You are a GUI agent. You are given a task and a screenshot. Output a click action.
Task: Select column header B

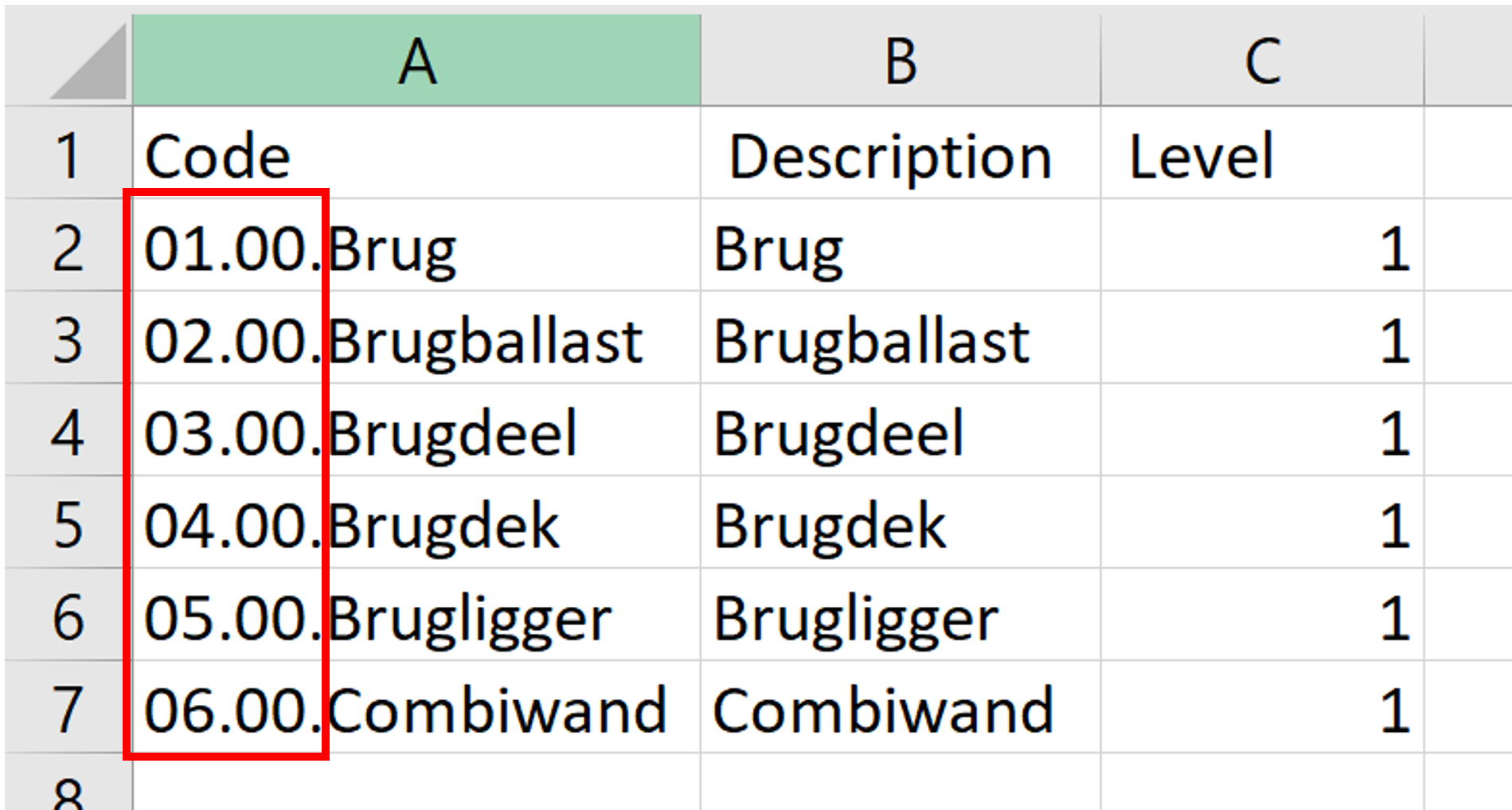click(900, 56)
